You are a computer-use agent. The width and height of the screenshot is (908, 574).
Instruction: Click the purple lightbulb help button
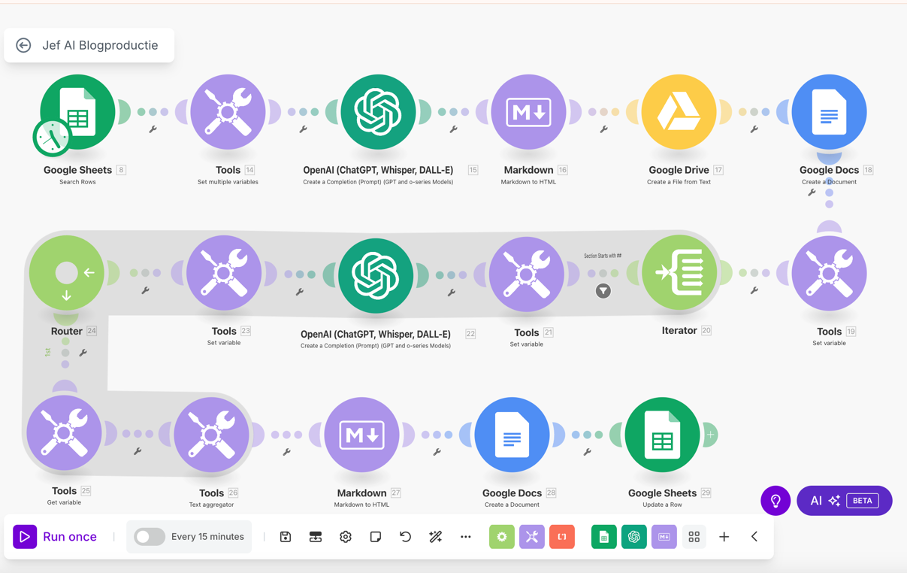[776, 500]
